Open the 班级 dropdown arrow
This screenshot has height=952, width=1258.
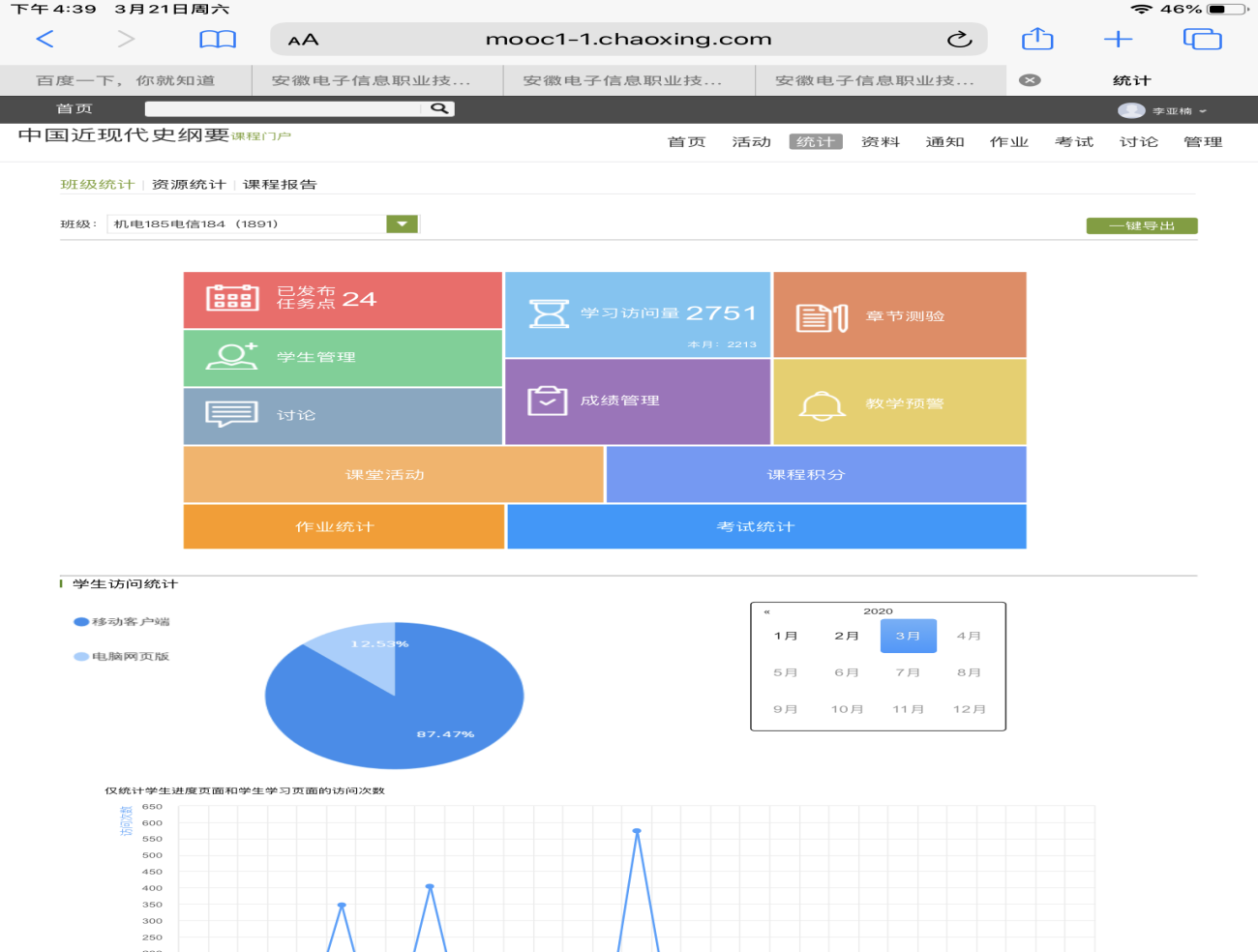coord(402,224)
